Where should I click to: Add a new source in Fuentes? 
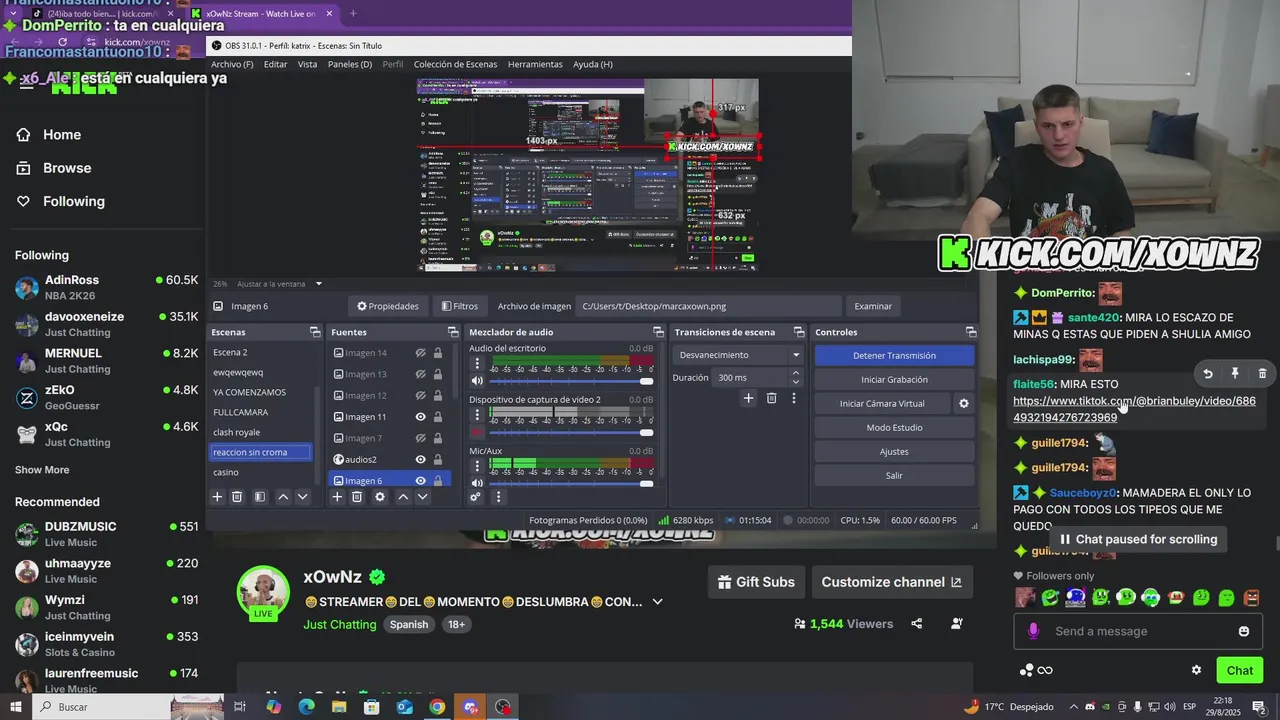pyautogui.click(x=337, y=497)
